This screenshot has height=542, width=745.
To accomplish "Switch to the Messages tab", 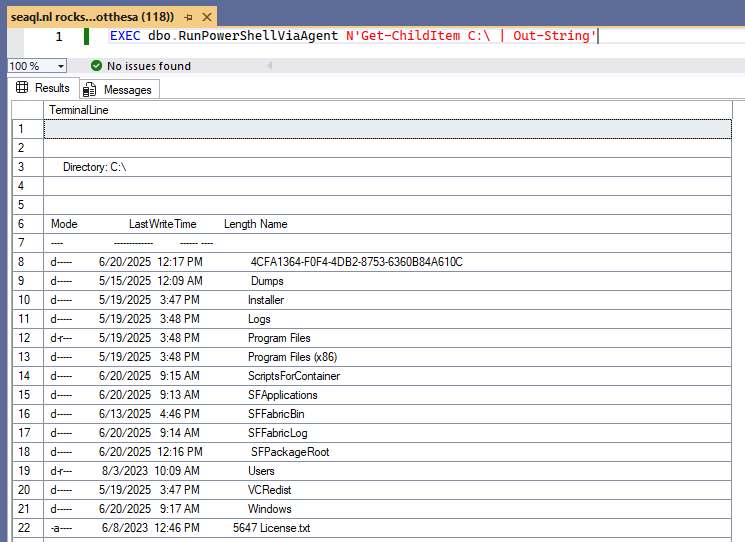I will (119, 89).
